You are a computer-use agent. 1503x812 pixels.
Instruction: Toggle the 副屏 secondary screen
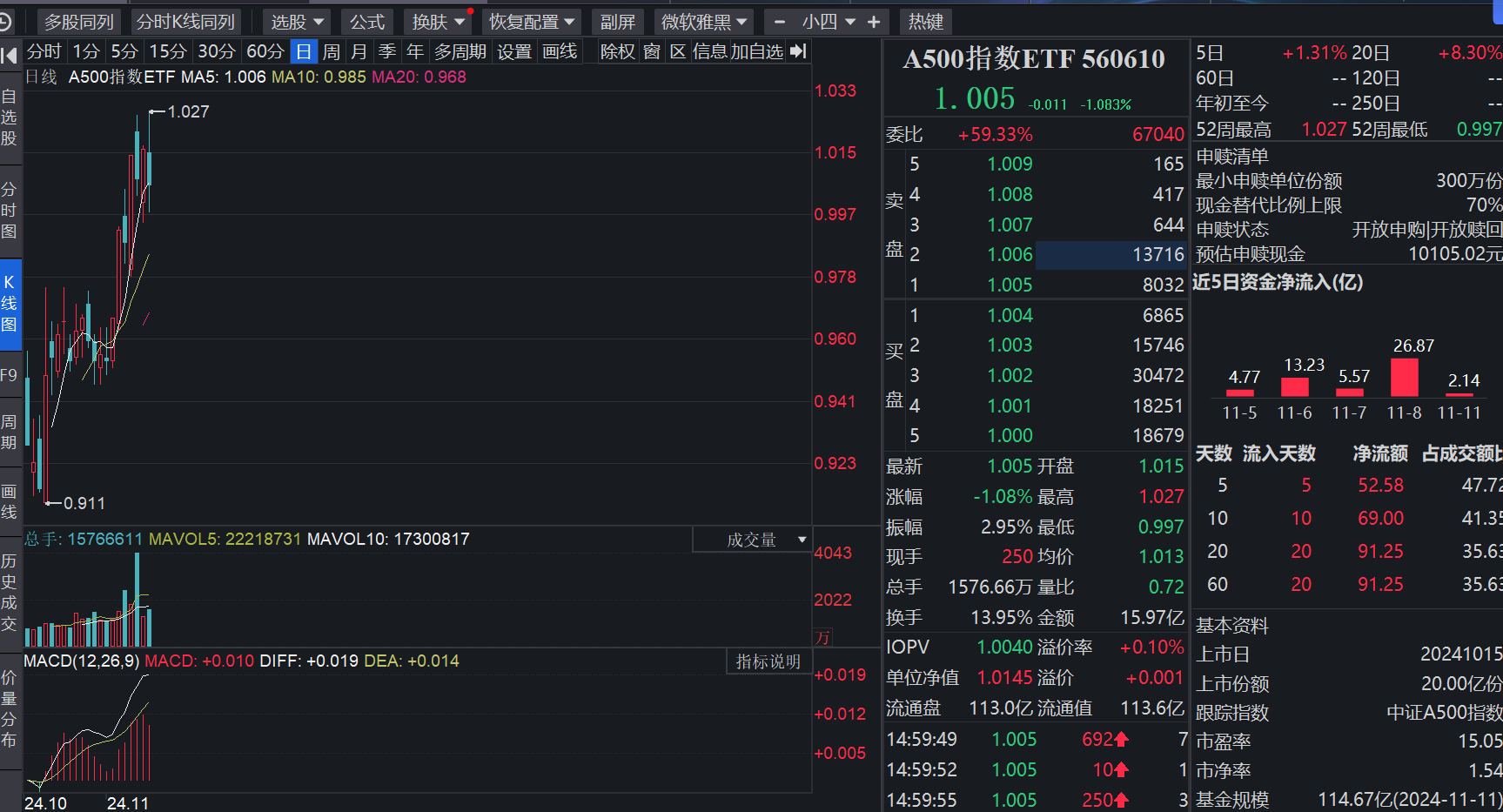coord(618,22)
